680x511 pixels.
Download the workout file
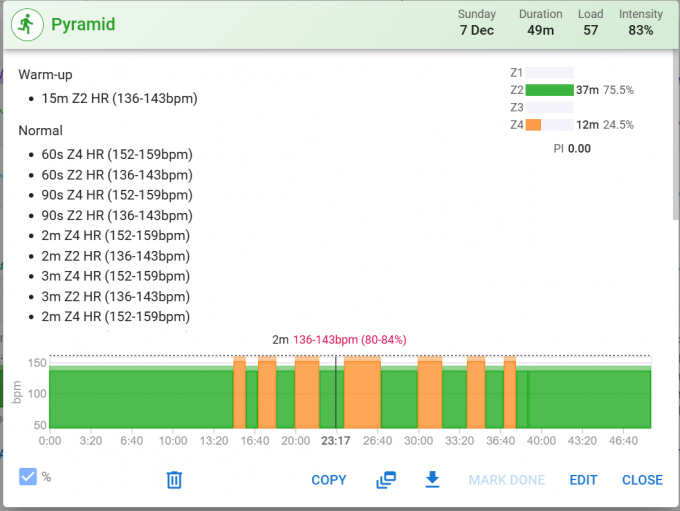432,480
